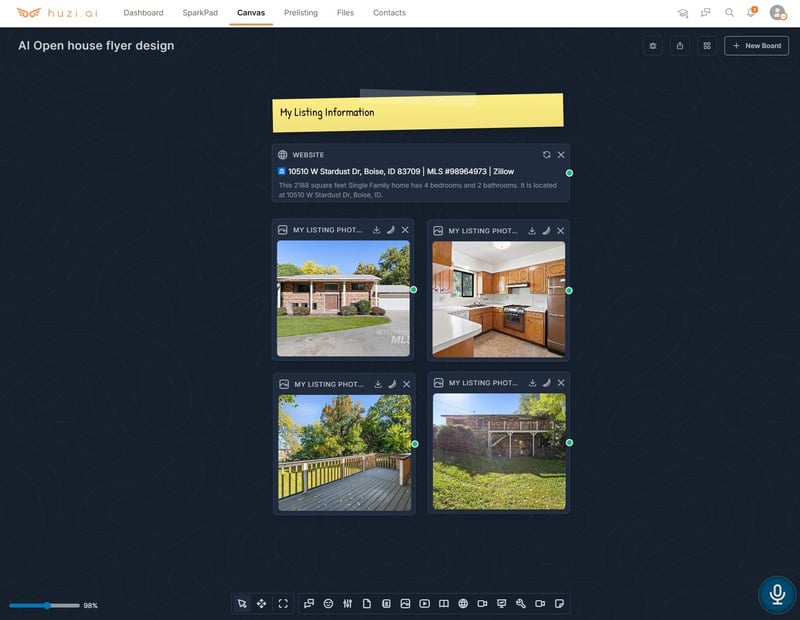
Task: Click the New Board button
Action: point(756,46)
